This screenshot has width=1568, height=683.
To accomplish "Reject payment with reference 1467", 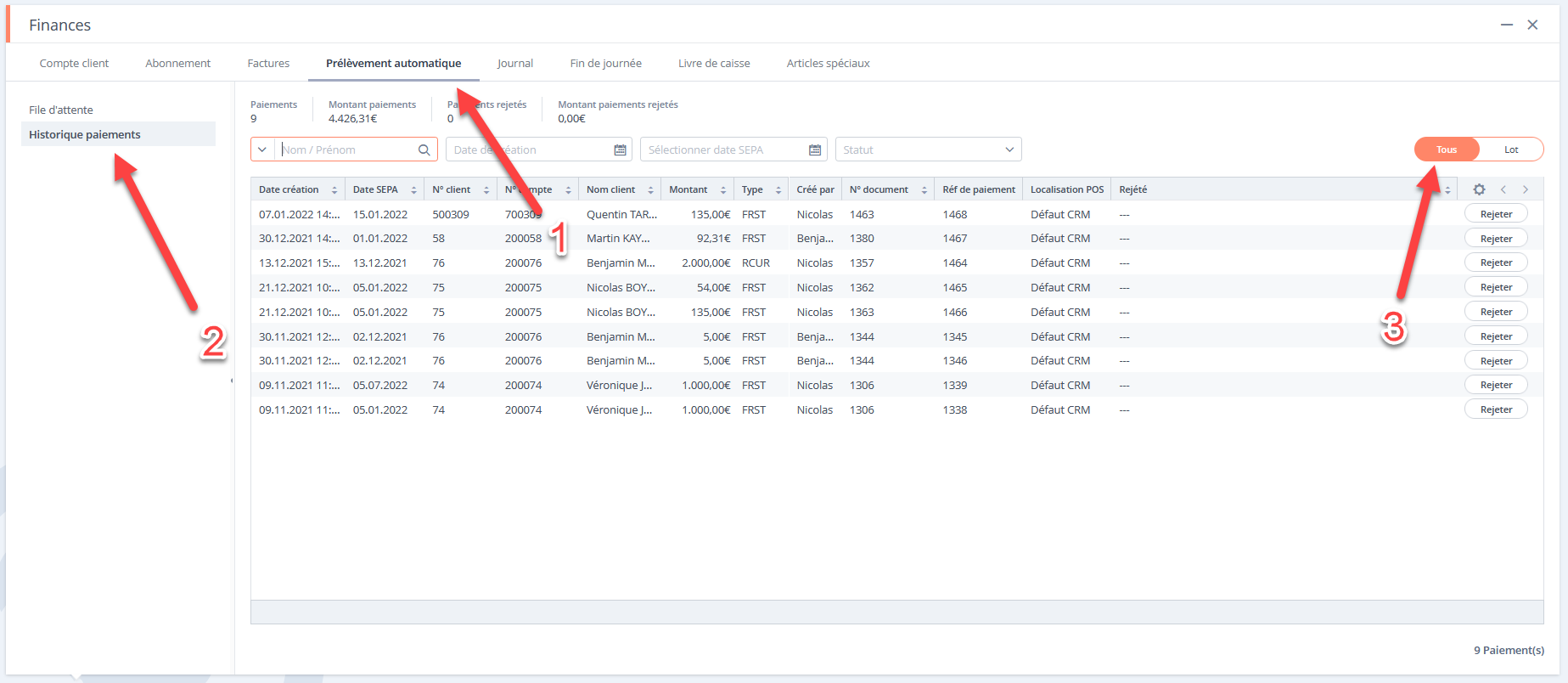I will click(1496, 239).
